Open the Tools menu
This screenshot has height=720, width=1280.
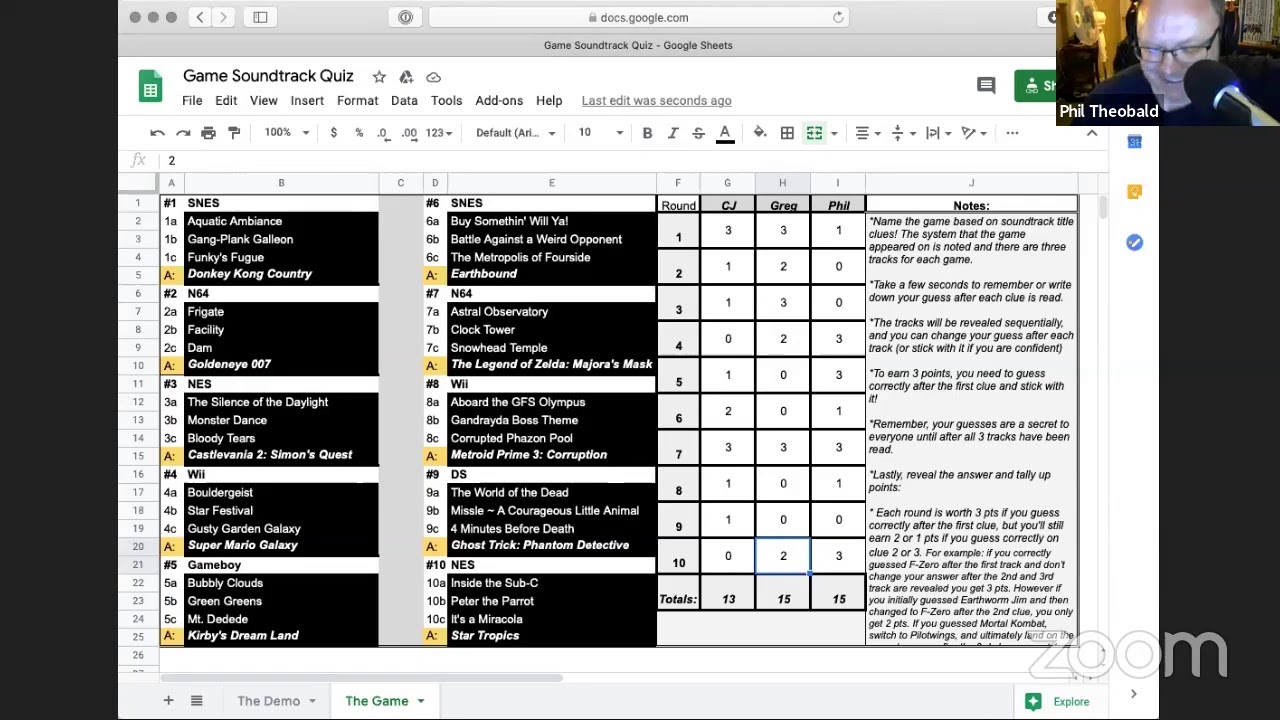point(446,101)
